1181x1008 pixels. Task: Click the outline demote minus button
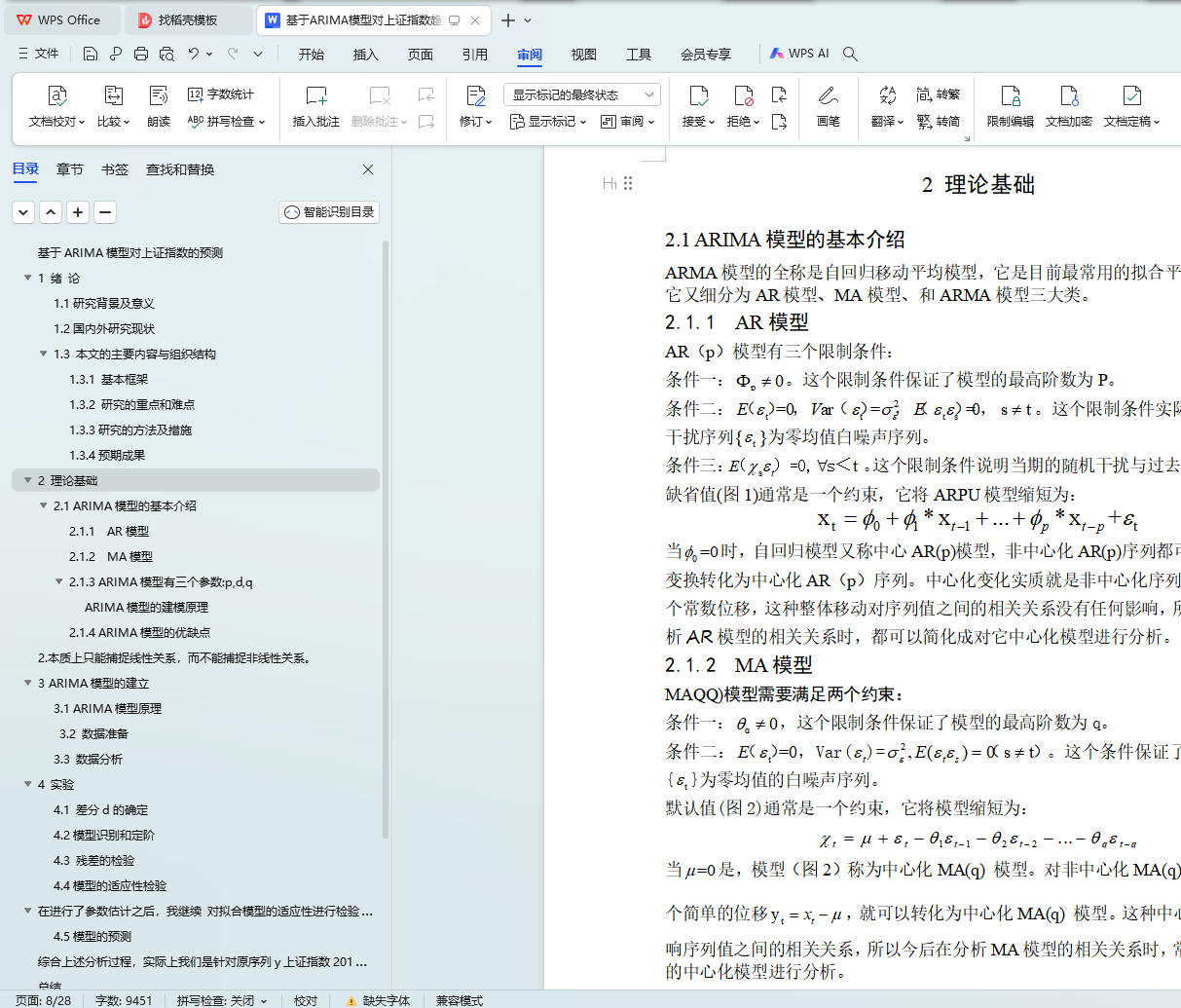(105, 212)
